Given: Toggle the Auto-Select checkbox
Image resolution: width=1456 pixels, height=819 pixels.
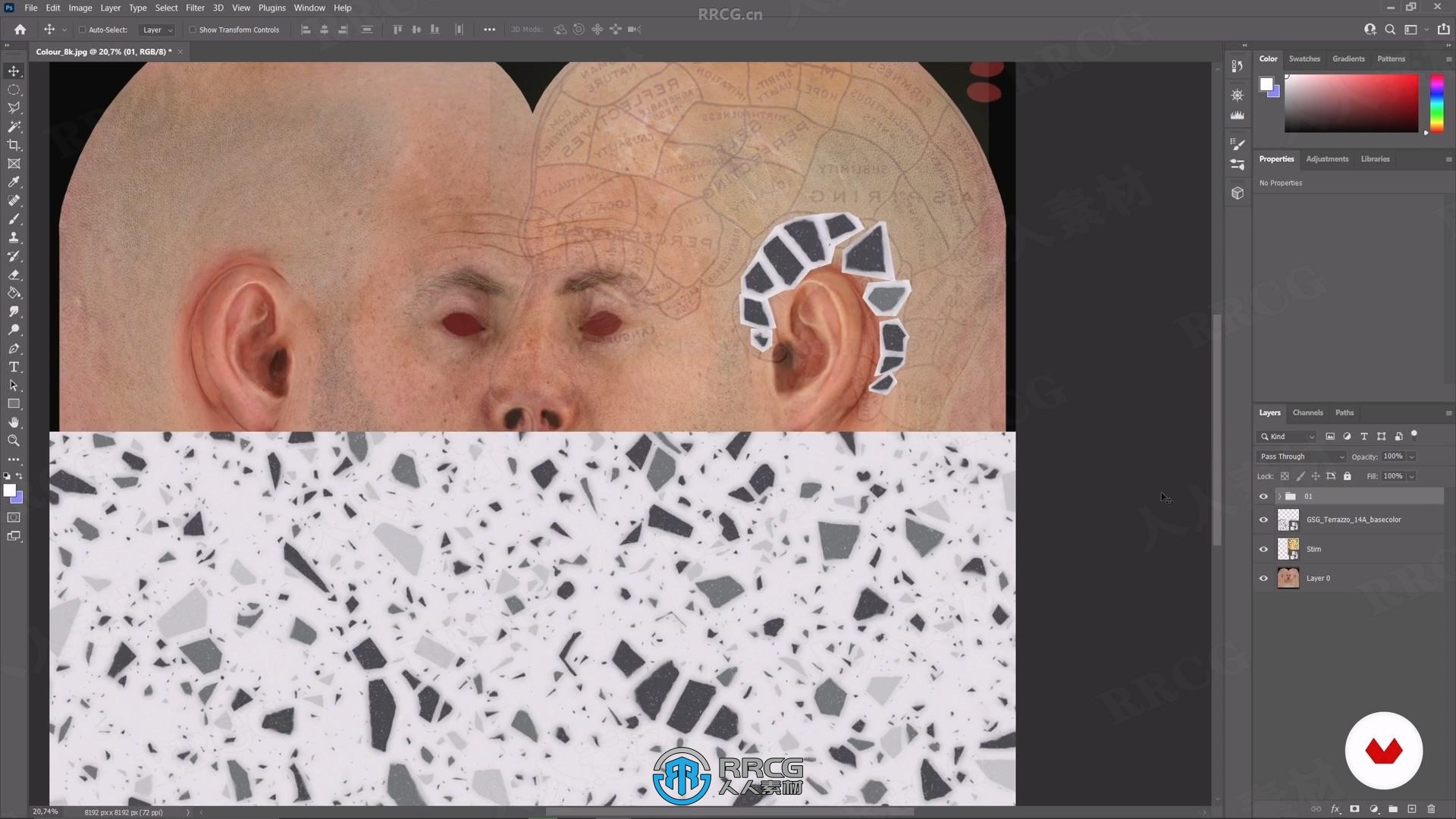Looking at the screenshot, I should (x=83, y=30).
